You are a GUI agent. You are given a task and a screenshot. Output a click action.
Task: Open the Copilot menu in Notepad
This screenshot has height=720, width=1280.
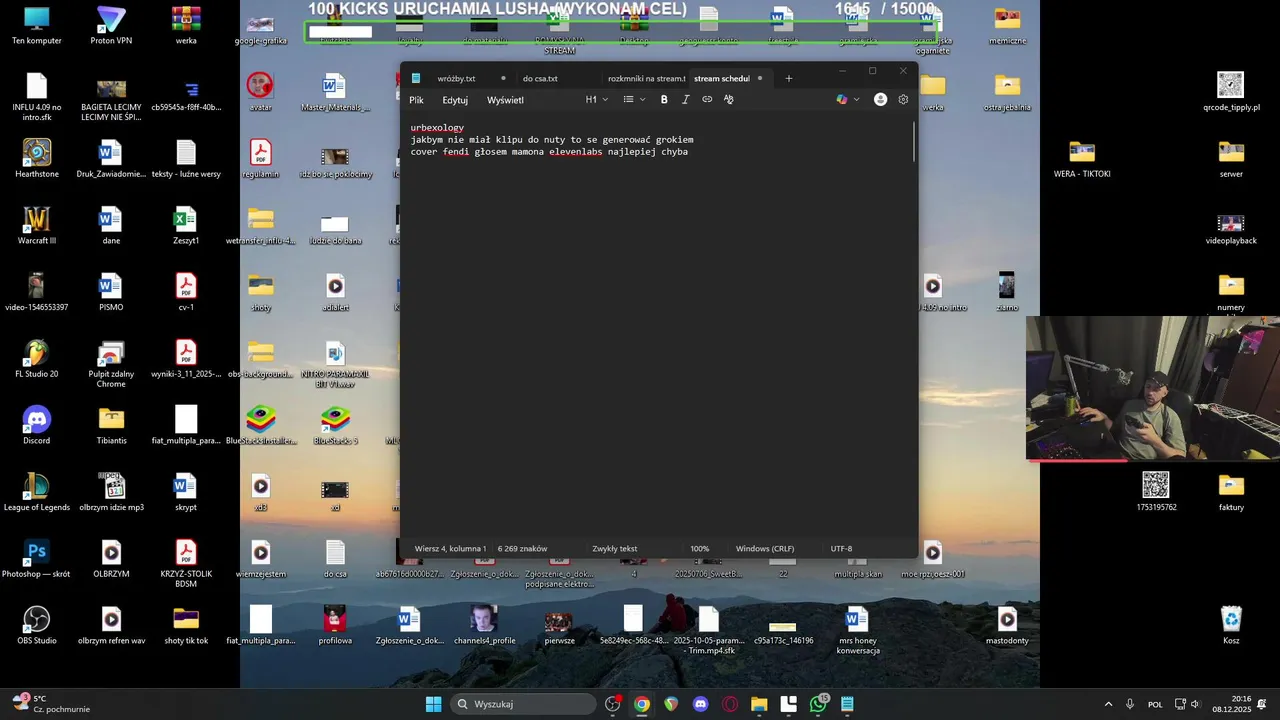842,100
